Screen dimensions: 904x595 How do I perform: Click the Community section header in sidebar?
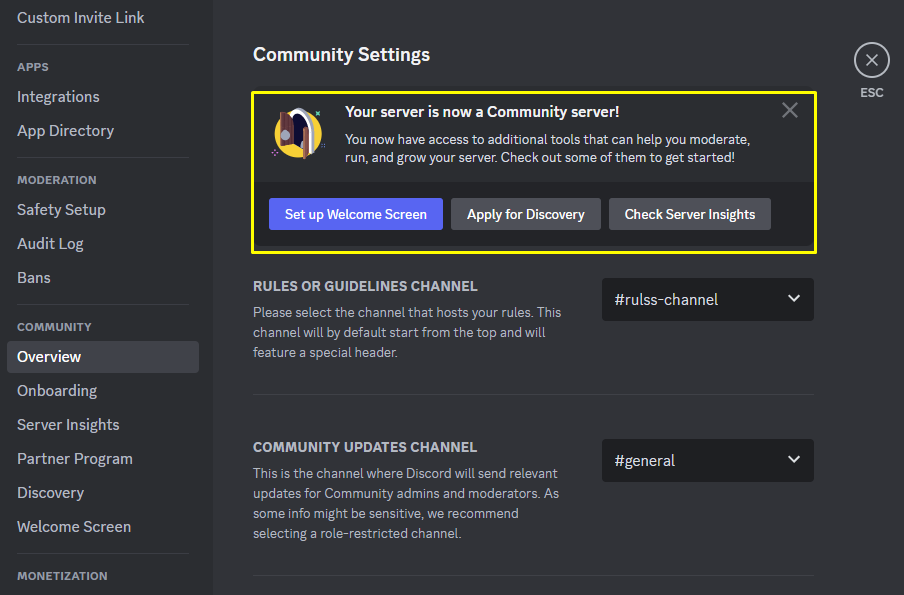54,327
